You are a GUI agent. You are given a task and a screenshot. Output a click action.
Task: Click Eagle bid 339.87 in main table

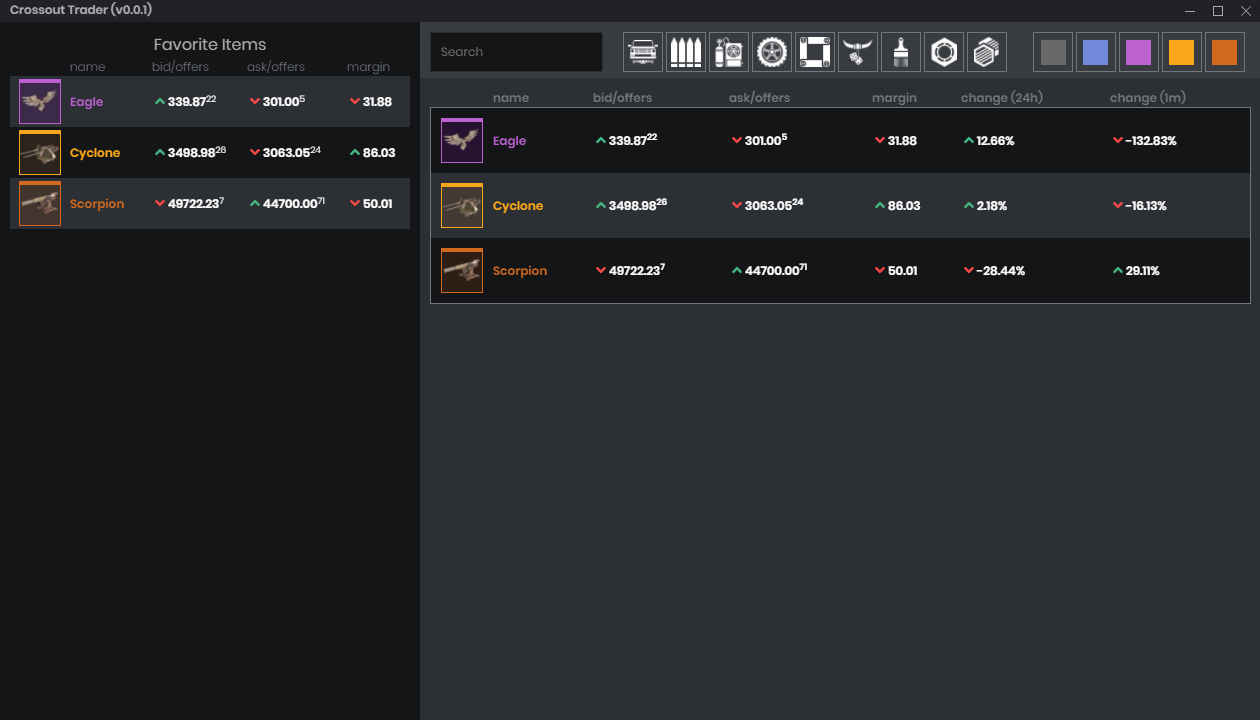[626, 140]
